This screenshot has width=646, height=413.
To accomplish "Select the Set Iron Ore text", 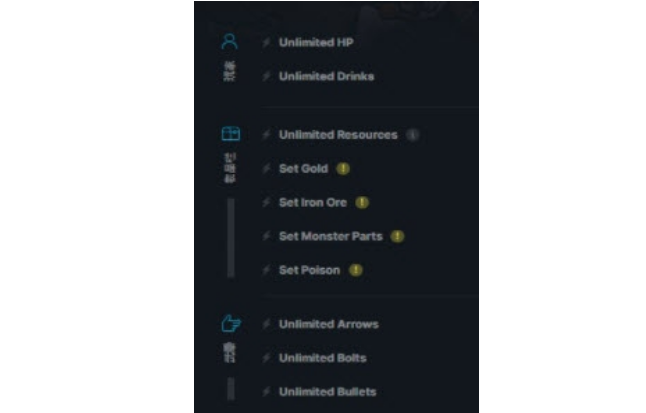I will tap(313, 203).
